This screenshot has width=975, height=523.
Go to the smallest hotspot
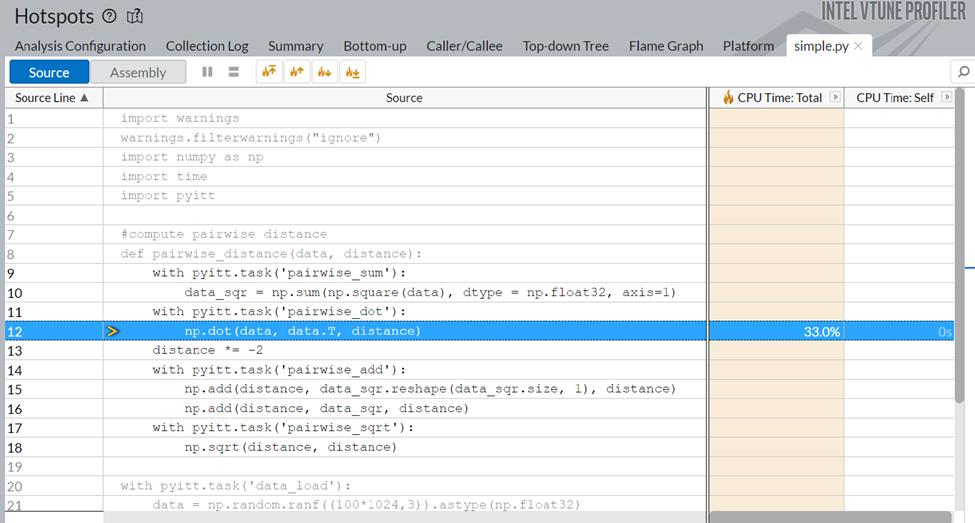[352, 72]
